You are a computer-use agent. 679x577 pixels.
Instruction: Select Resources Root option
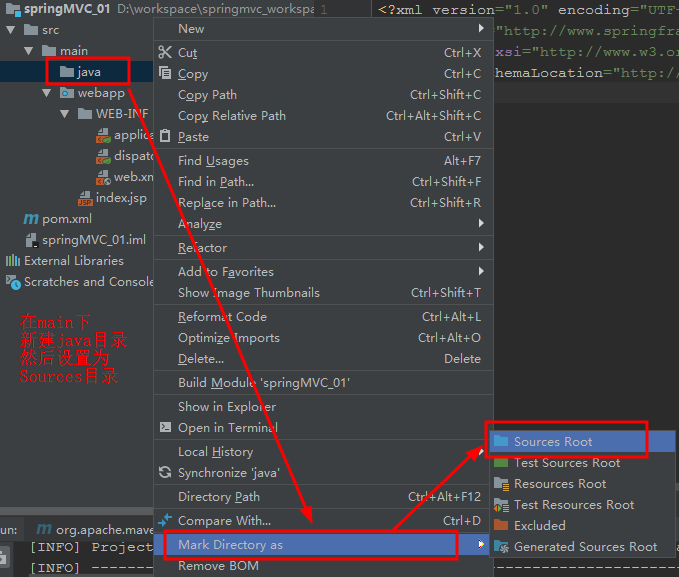click(x=559, y=484)
